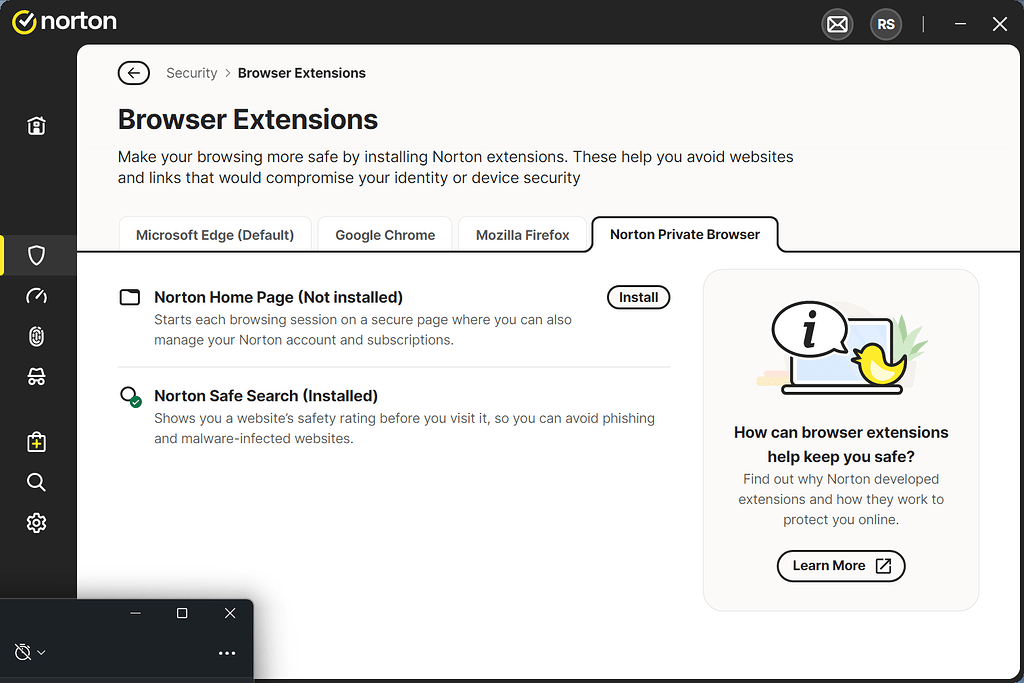
Task: Open Norton search from the sidebar
Action: tap(36, 482)
